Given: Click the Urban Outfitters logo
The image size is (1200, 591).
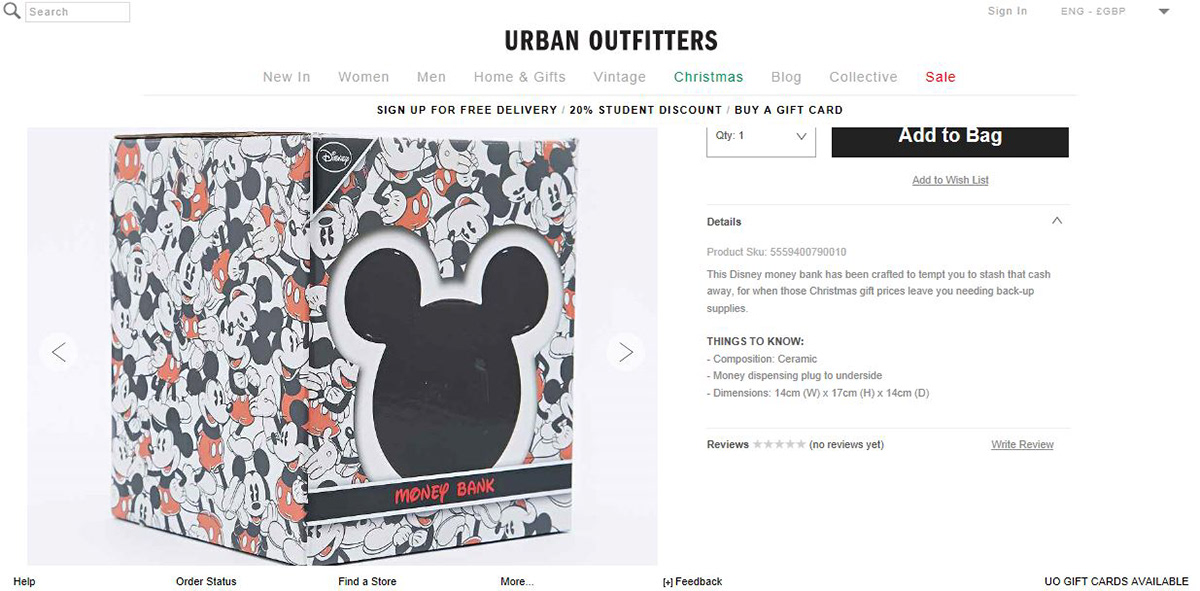Looking at the screenshot, I should point(611,41).
